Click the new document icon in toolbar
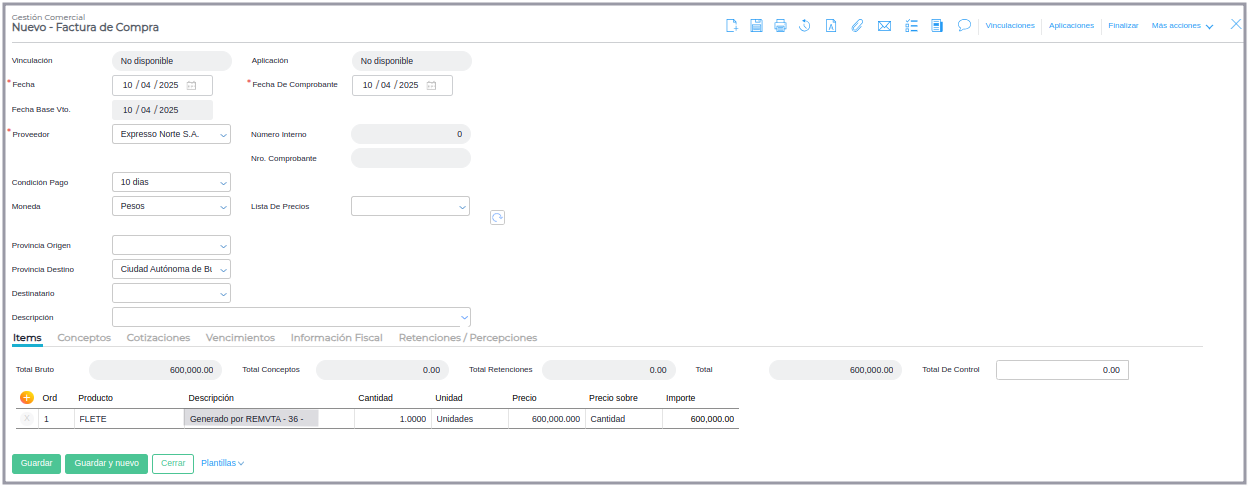The image size is (1248, 486). click(732, 26)
